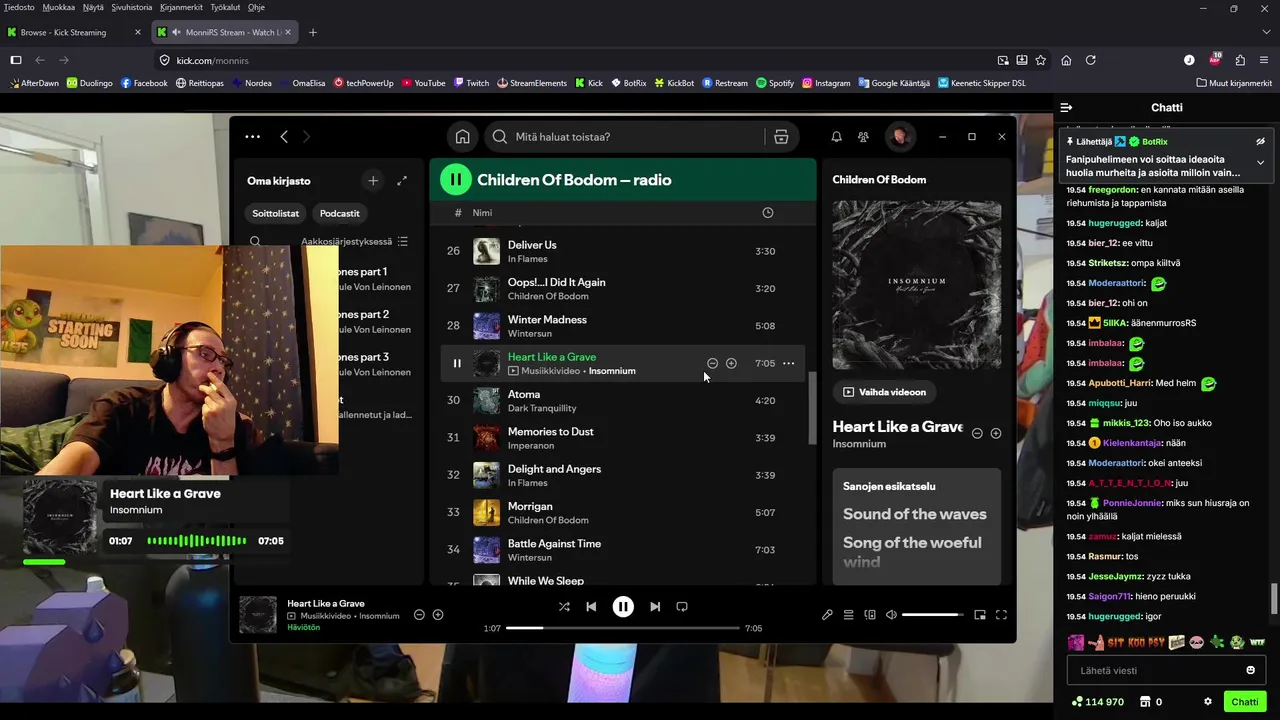Open the play queue icon
This screenshot has height=720, width=1280.
(x=848, y=615)
